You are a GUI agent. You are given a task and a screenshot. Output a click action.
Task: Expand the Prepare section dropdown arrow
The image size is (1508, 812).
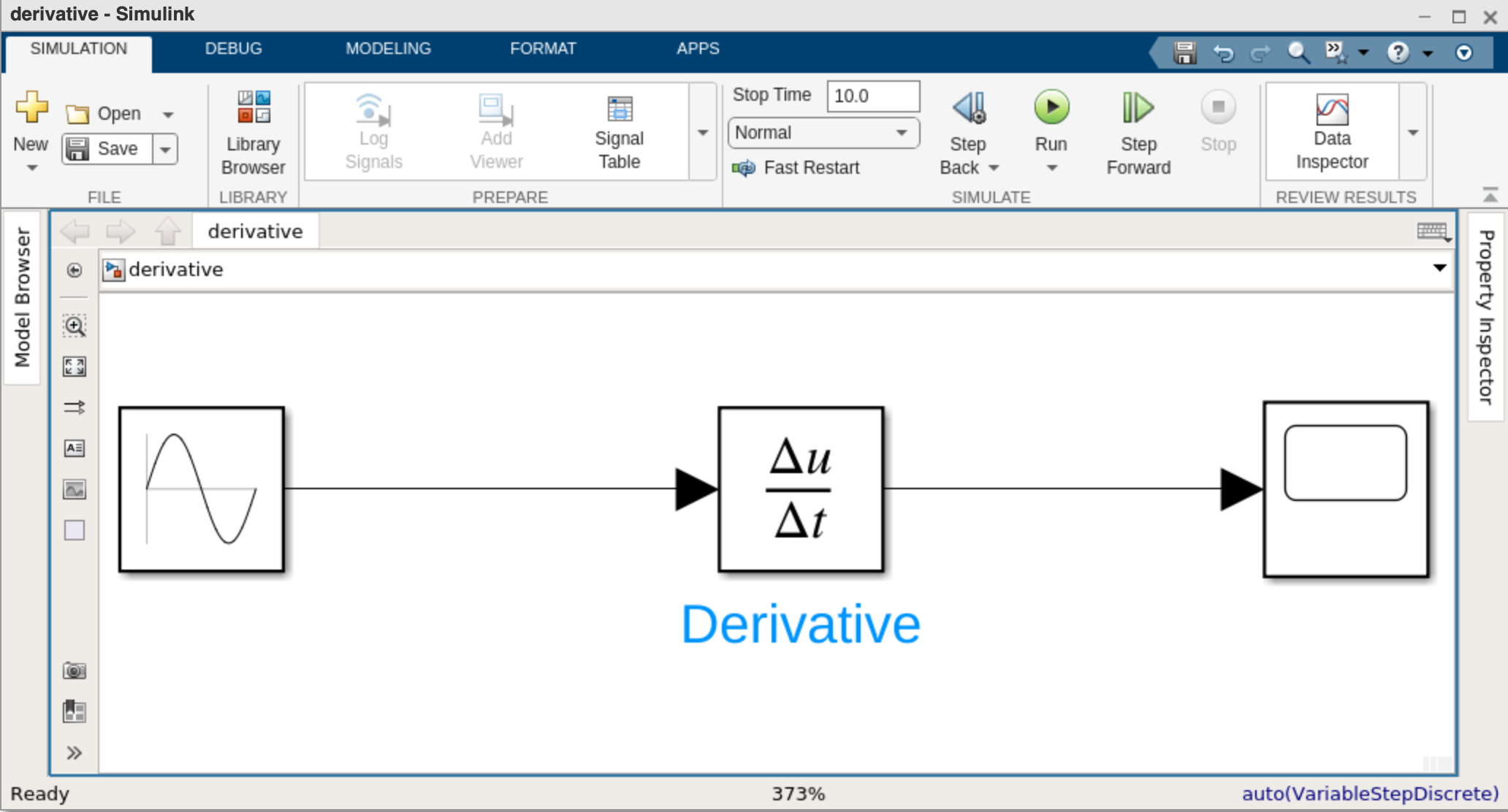tap(702, 132)
